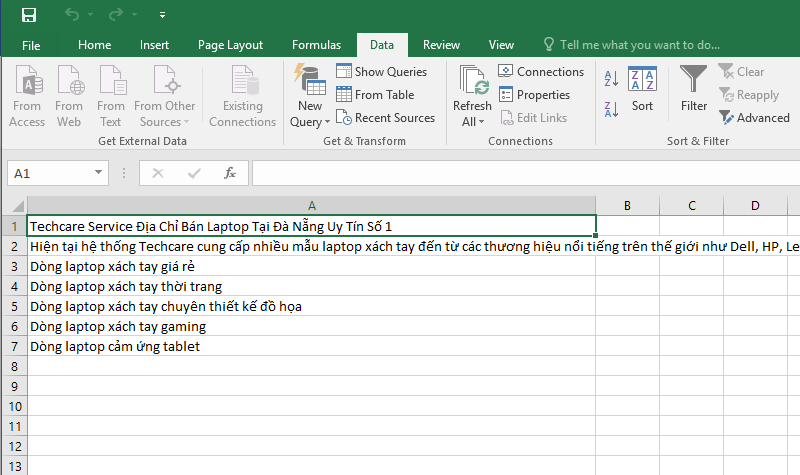This screenshot has height=475, width=800.
Task: Click the Refresh All icon
Action: point(473,81)
